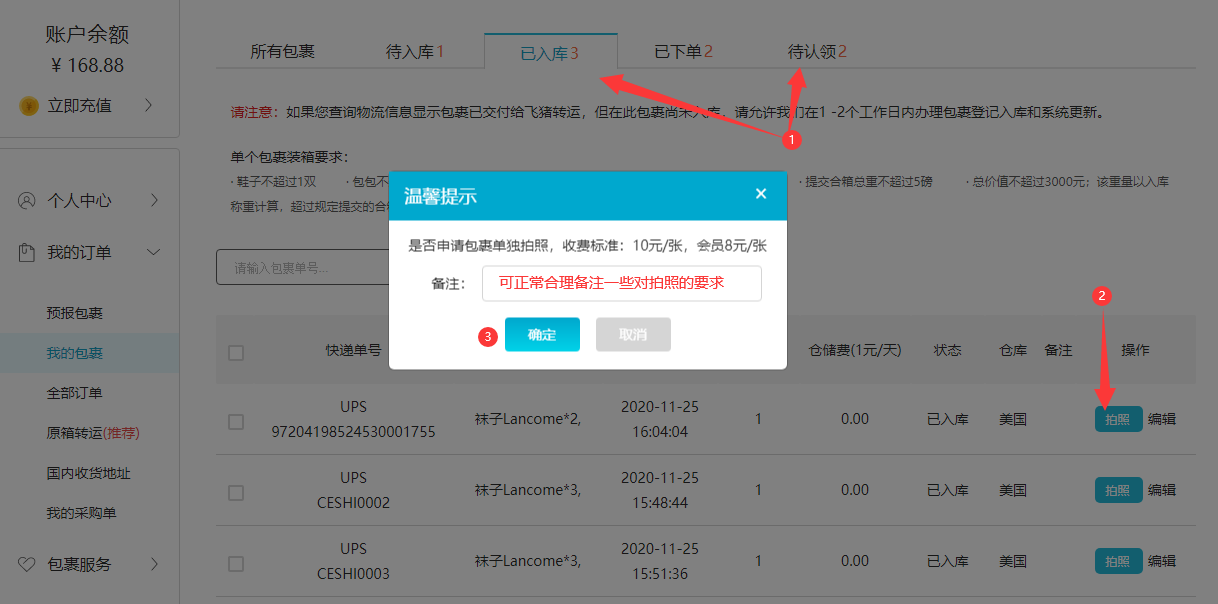
Task: Collapse the 我的订单 menu arrow
Action: (154, 253)
